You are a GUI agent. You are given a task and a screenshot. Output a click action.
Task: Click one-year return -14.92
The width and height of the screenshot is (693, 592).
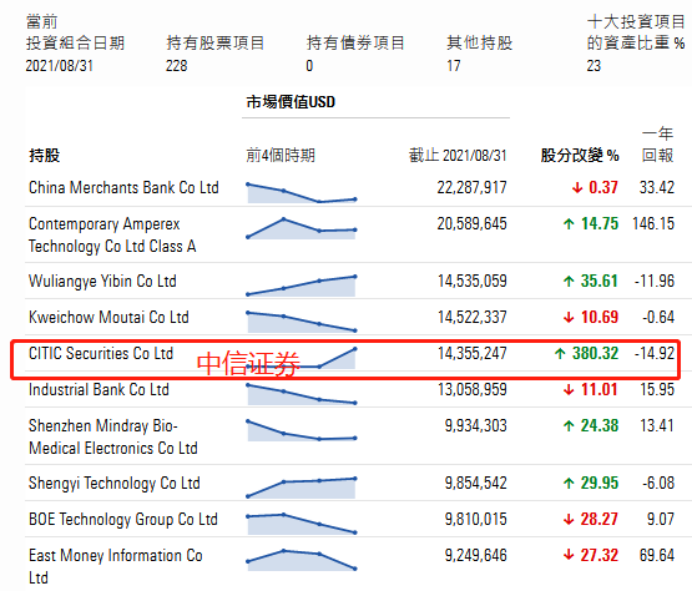coord(655,353)
